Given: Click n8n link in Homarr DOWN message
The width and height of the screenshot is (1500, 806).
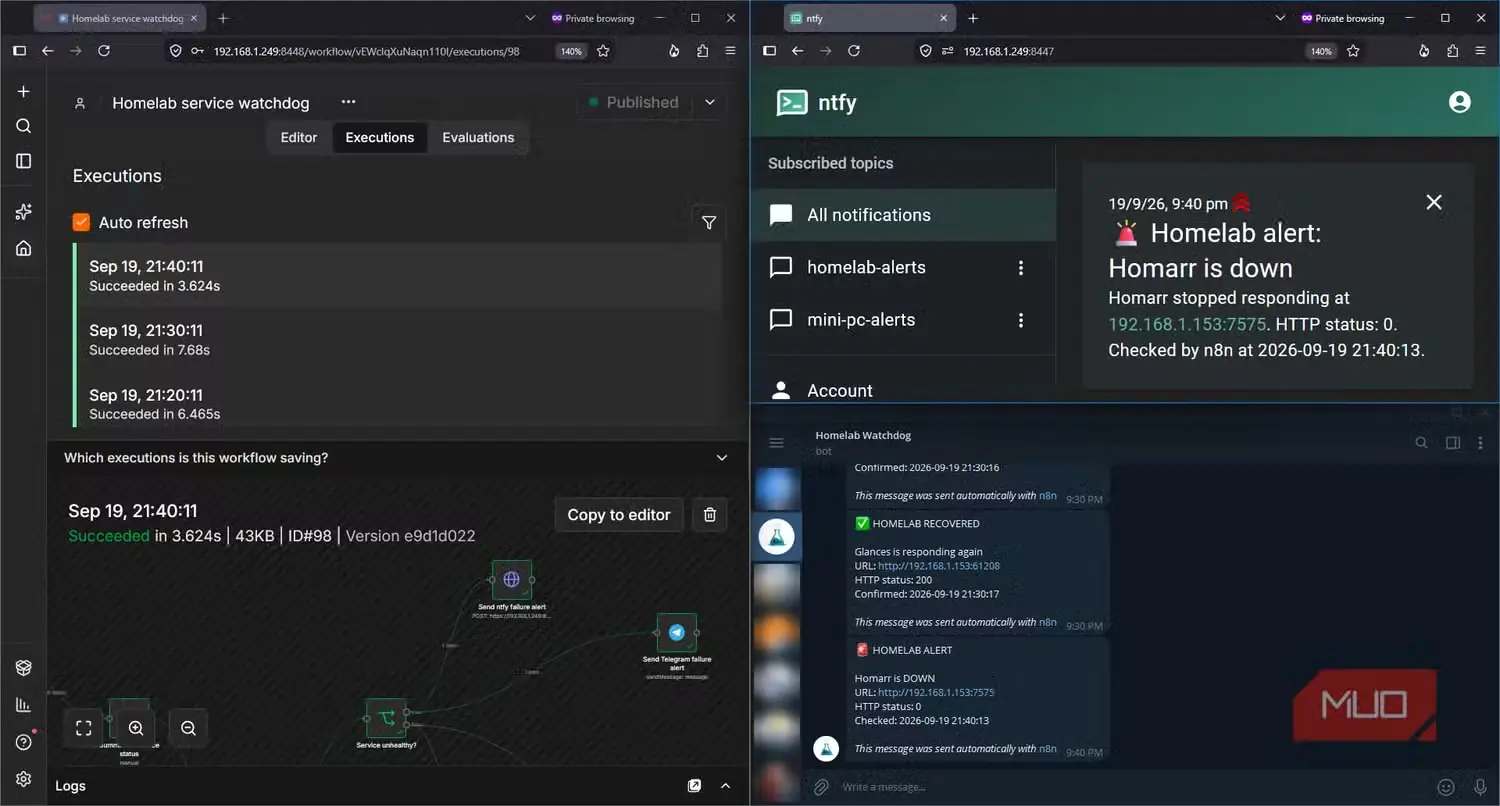Looking at the screenshot, I should point(1048,748).
